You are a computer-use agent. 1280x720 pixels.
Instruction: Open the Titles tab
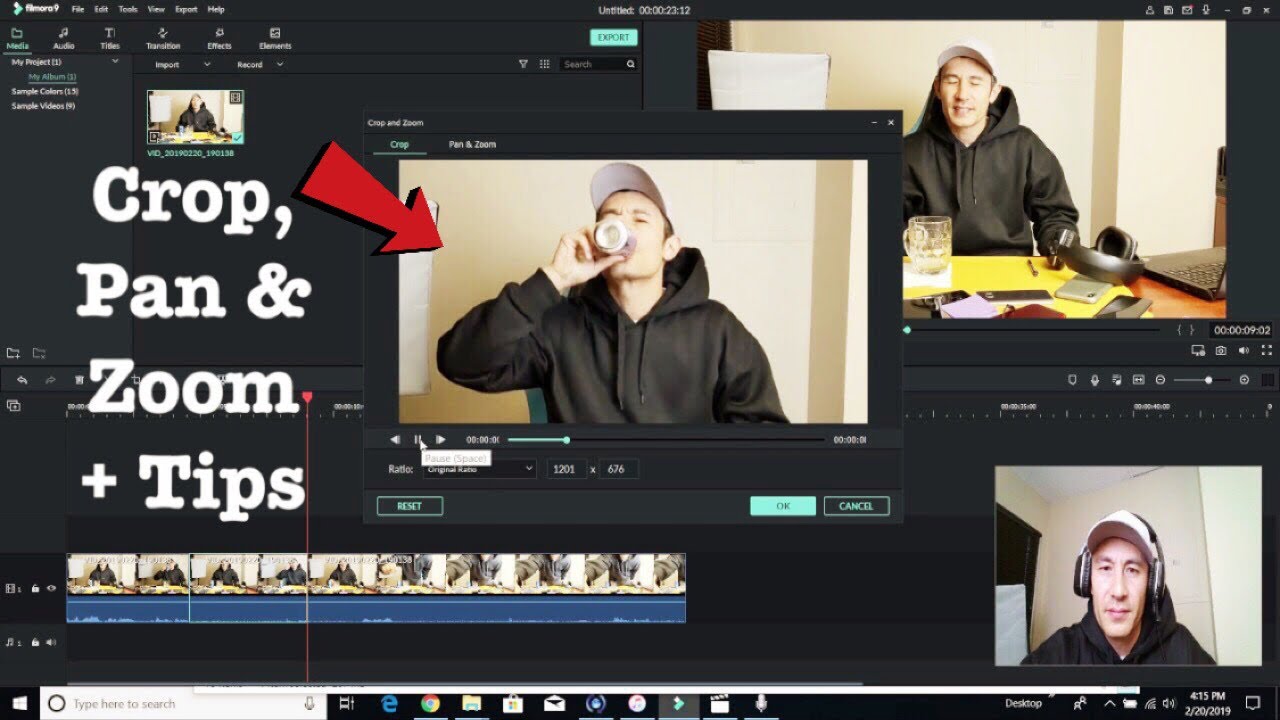pos(109,39)
